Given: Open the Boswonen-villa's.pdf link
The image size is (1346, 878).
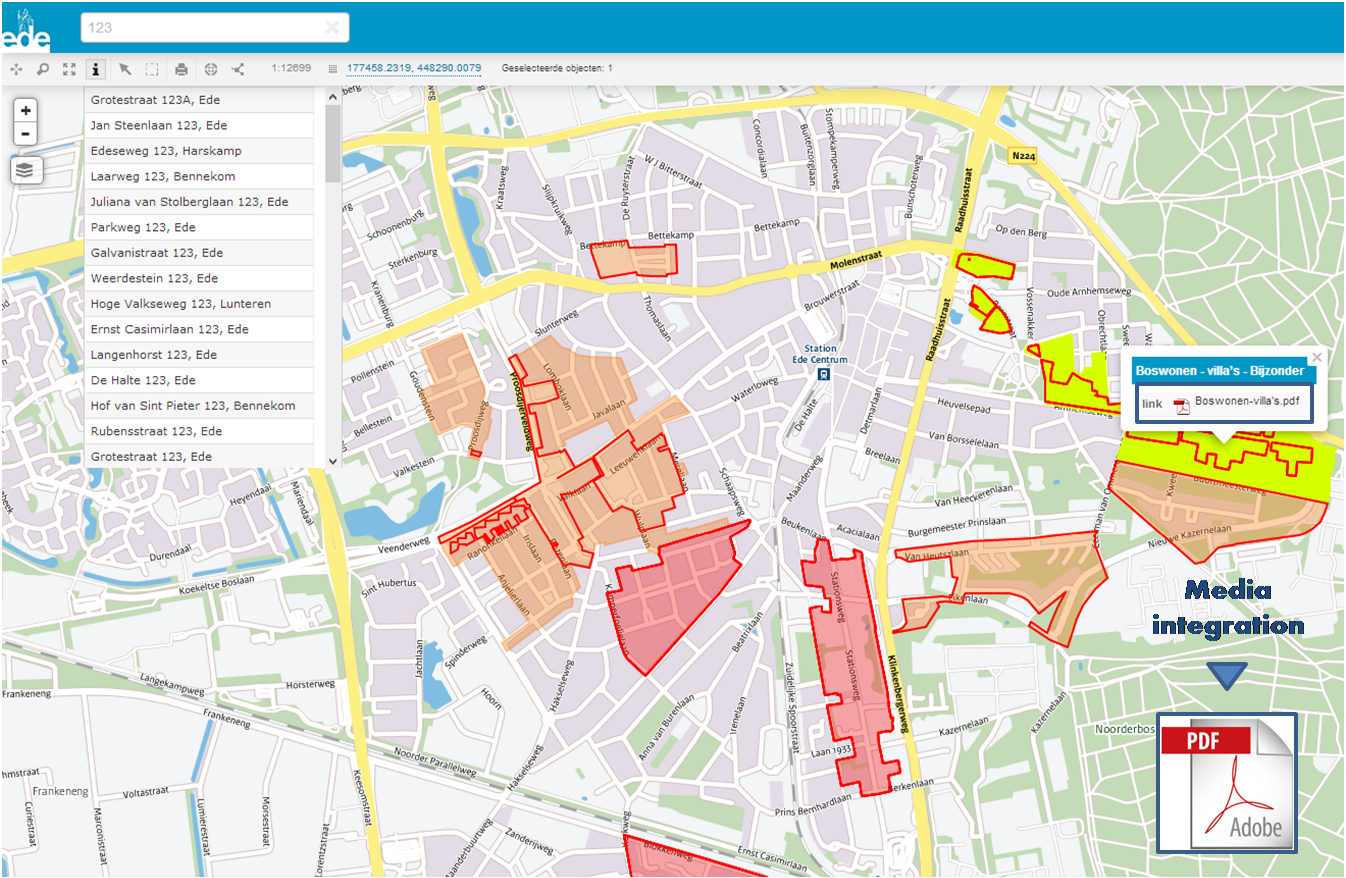Looking at the screenshot, I should [x=1246, y=403].
